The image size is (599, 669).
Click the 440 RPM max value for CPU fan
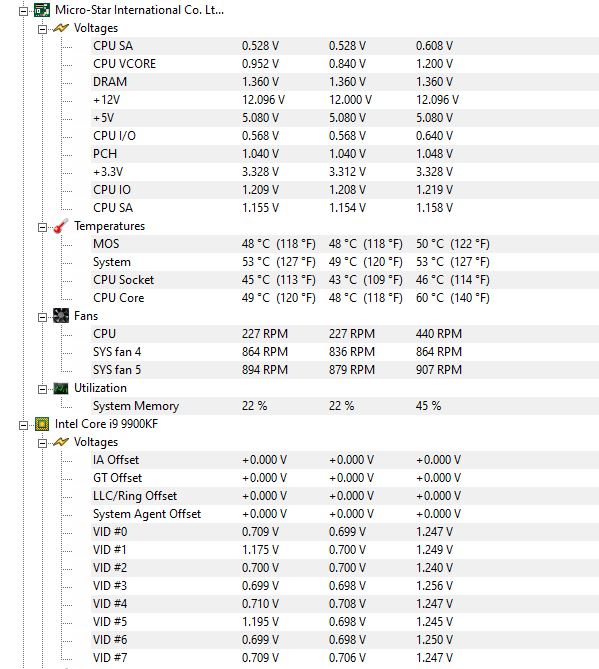(439, 334)
